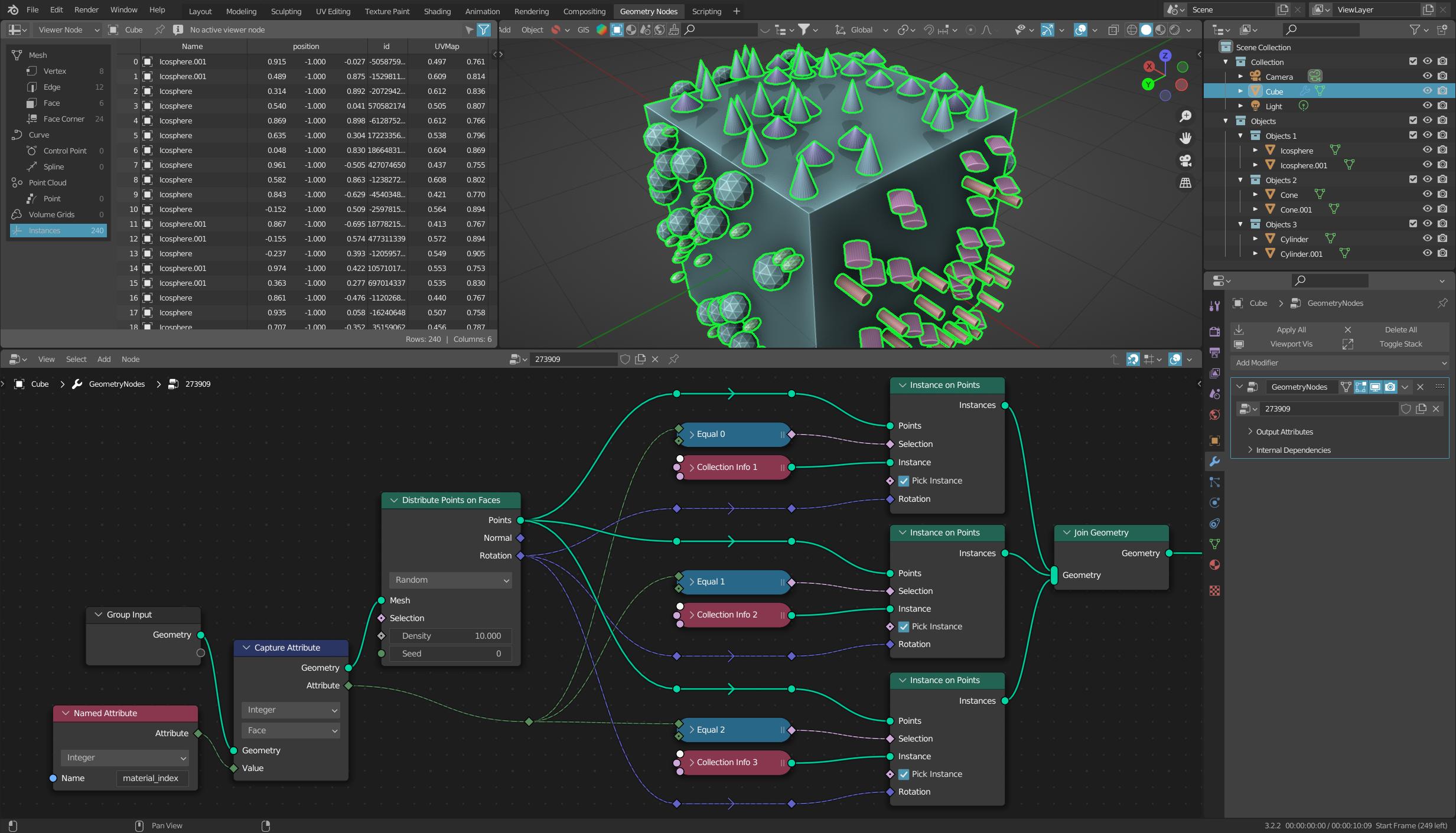
Task: Select material preview viewport shading
Action: pyautogui.click(x=1160, y=30)
